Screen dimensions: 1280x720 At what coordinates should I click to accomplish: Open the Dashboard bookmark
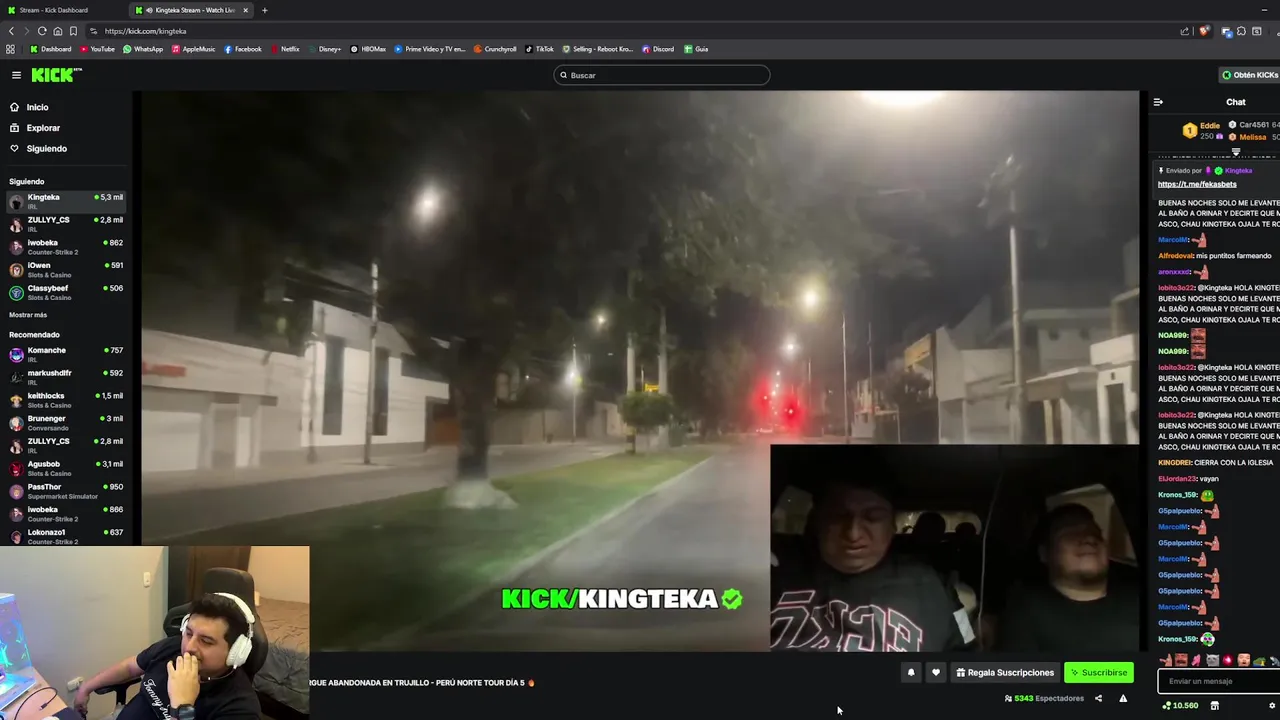[51, 49]
